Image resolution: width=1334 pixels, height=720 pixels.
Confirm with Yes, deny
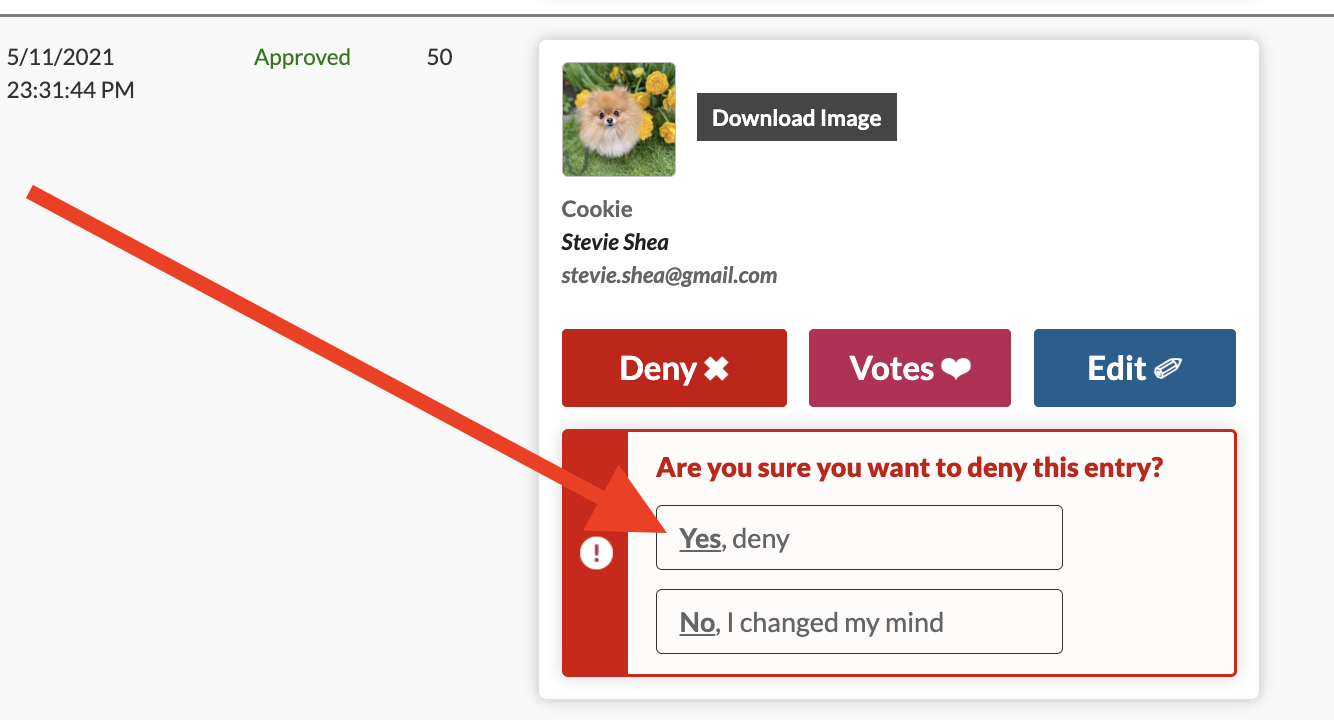[859, 538]
